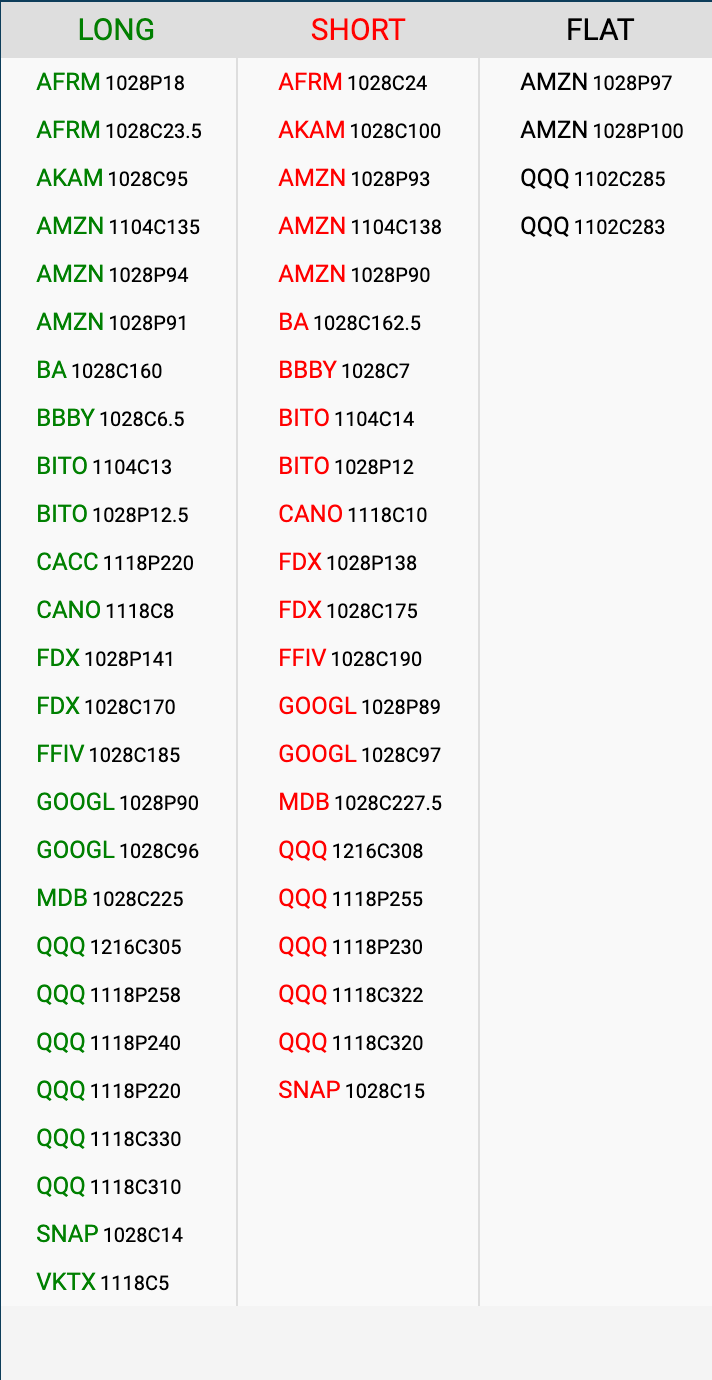Select AMZN 1104C135 long position

coord(118,227)
